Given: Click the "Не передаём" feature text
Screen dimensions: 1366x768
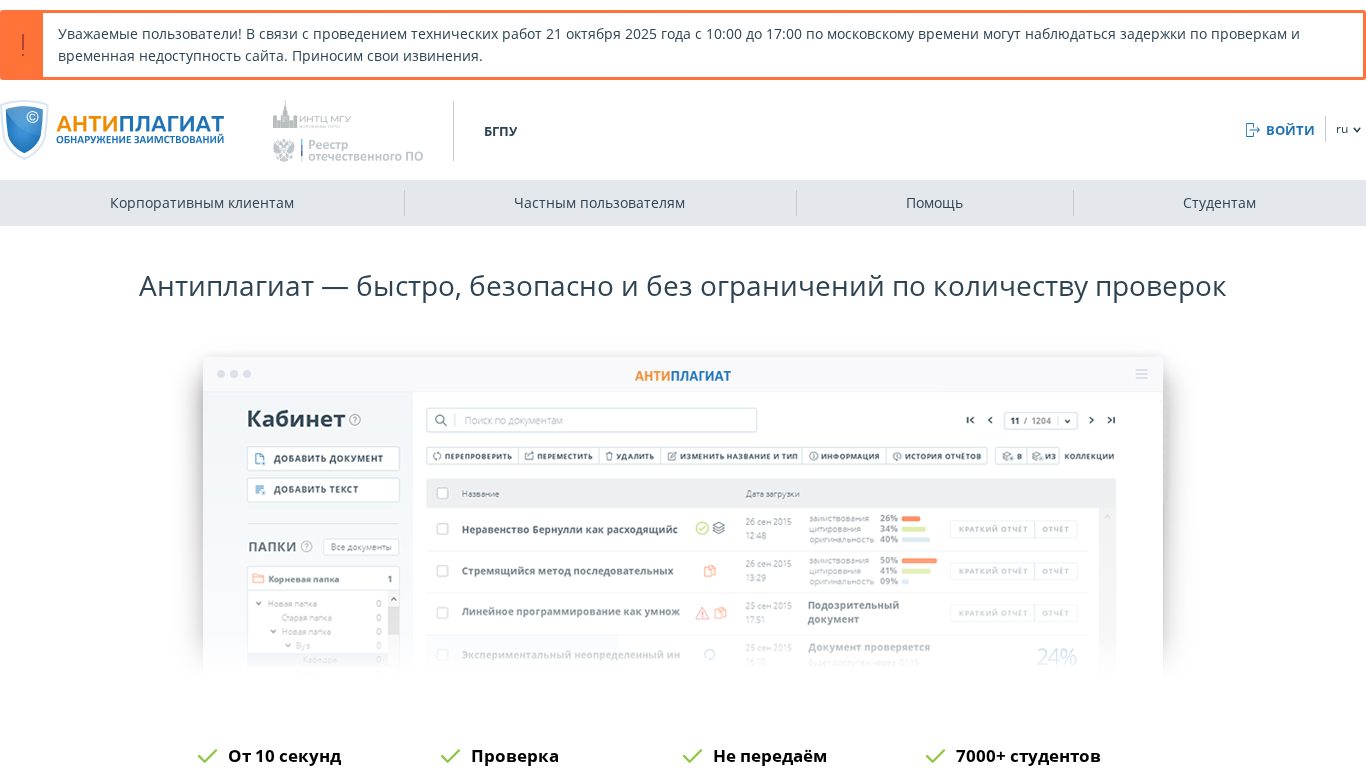Looking at the screenshot, I should click(770, 756).
